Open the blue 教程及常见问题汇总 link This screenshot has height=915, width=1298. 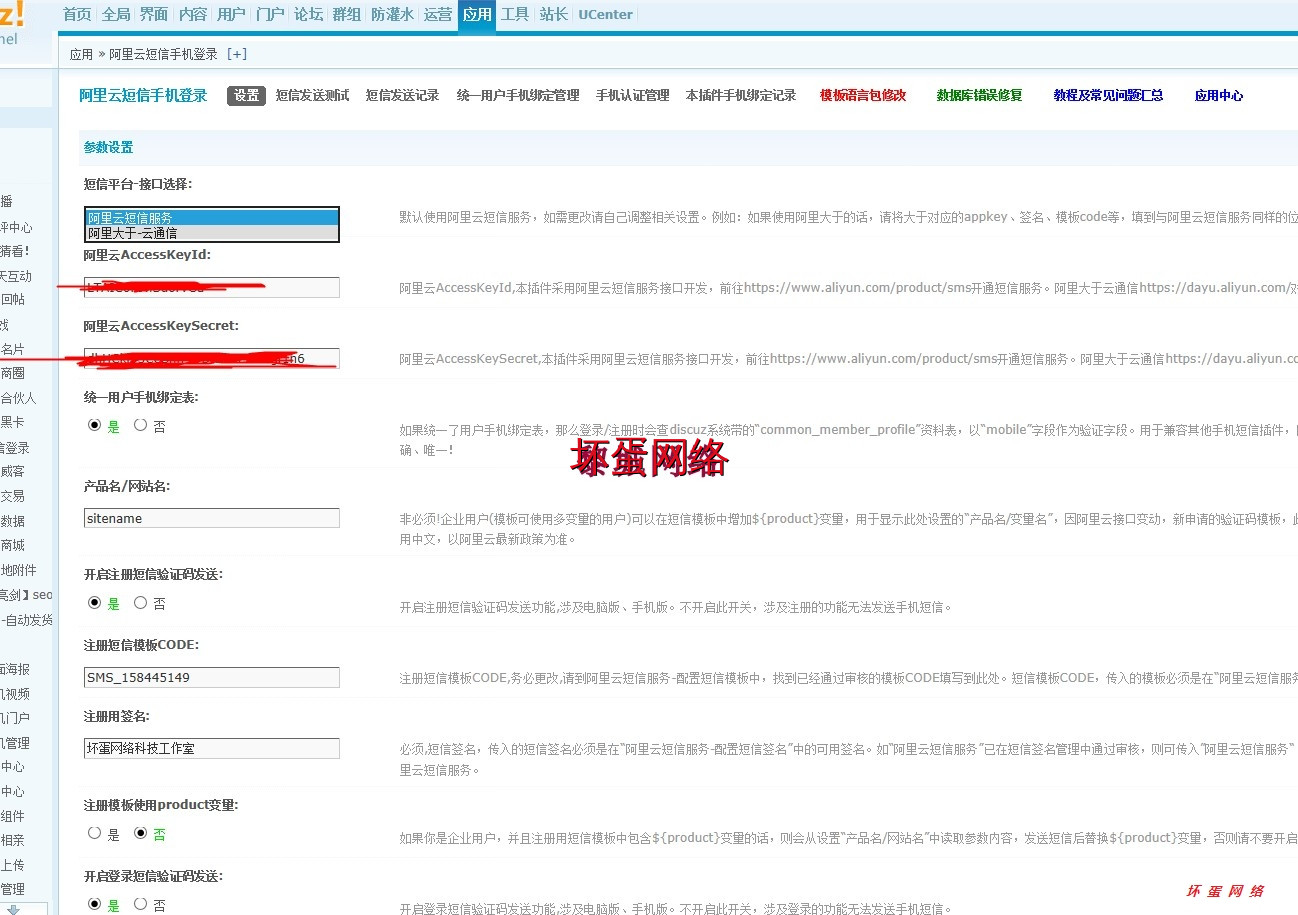pyautogui.click(x=1109, y=96)
